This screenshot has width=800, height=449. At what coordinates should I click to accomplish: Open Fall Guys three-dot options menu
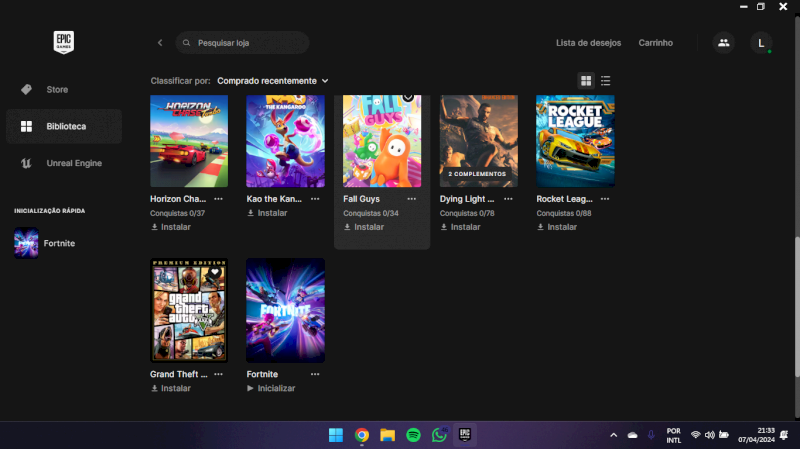[x=411, y=199]
